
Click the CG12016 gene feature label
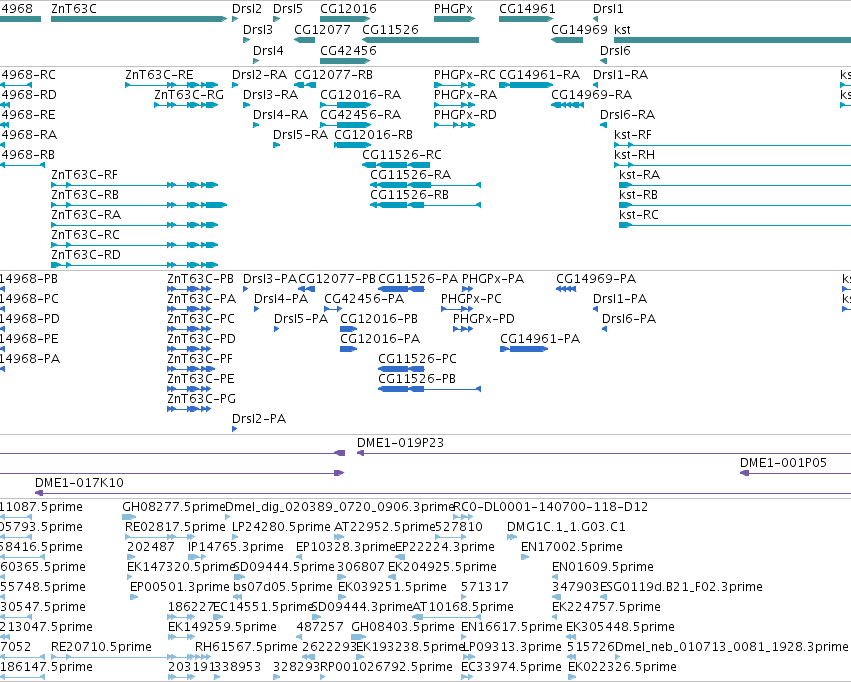348,9
